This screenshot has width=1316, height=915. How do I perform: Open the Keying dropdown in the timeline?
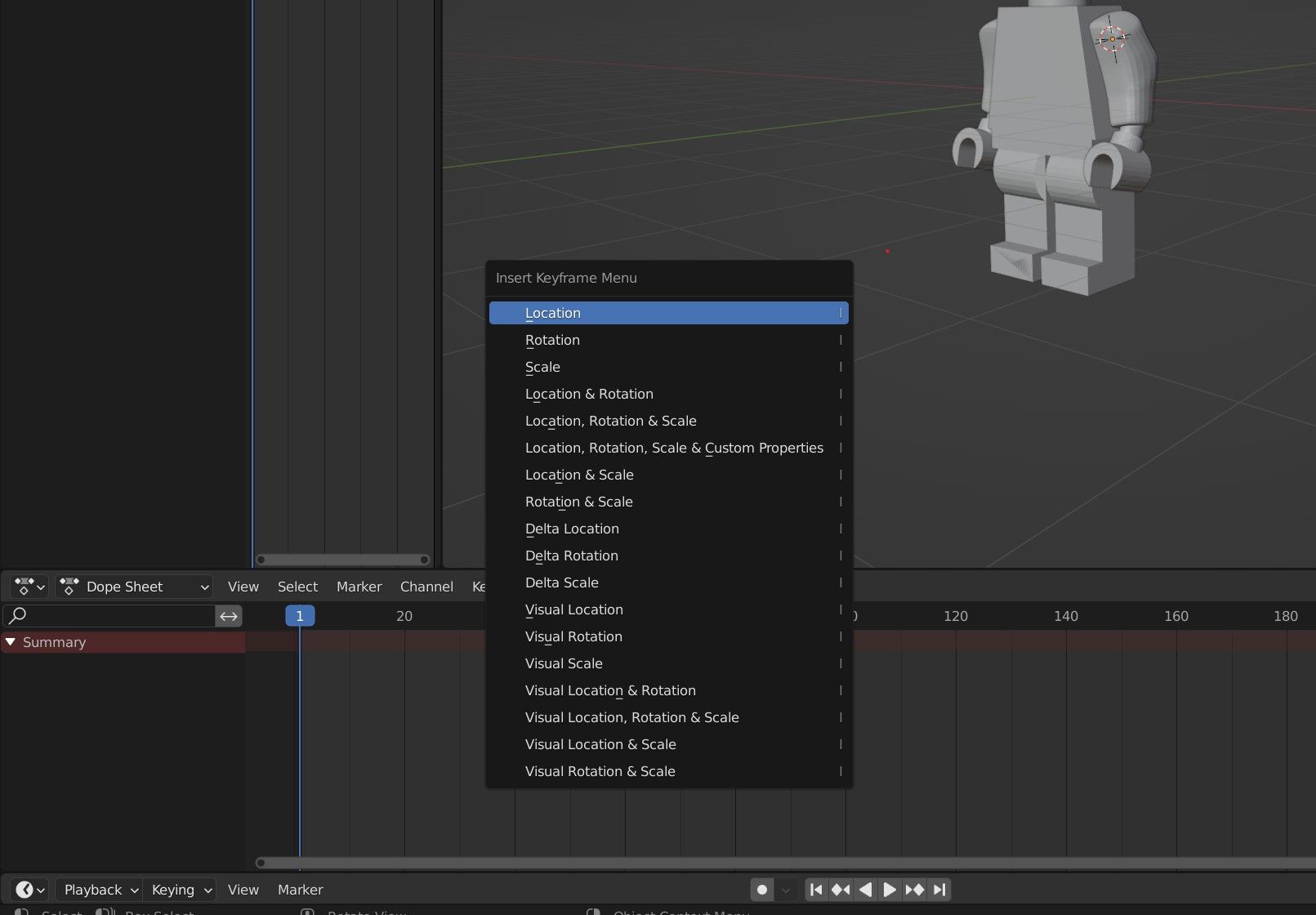point(179,890)
